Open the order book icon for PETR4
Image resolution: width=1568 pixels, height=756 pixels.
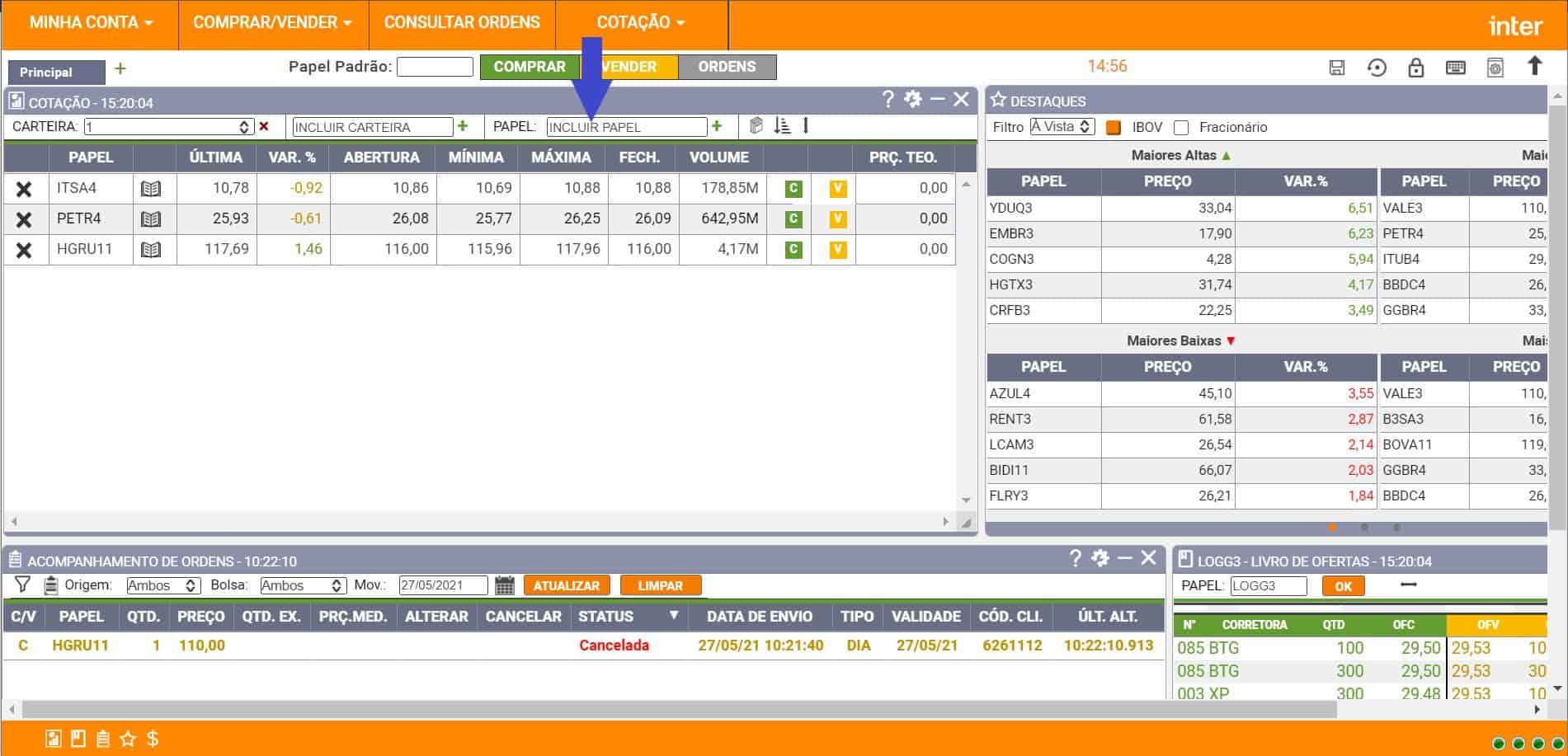(x=151, y=219)
